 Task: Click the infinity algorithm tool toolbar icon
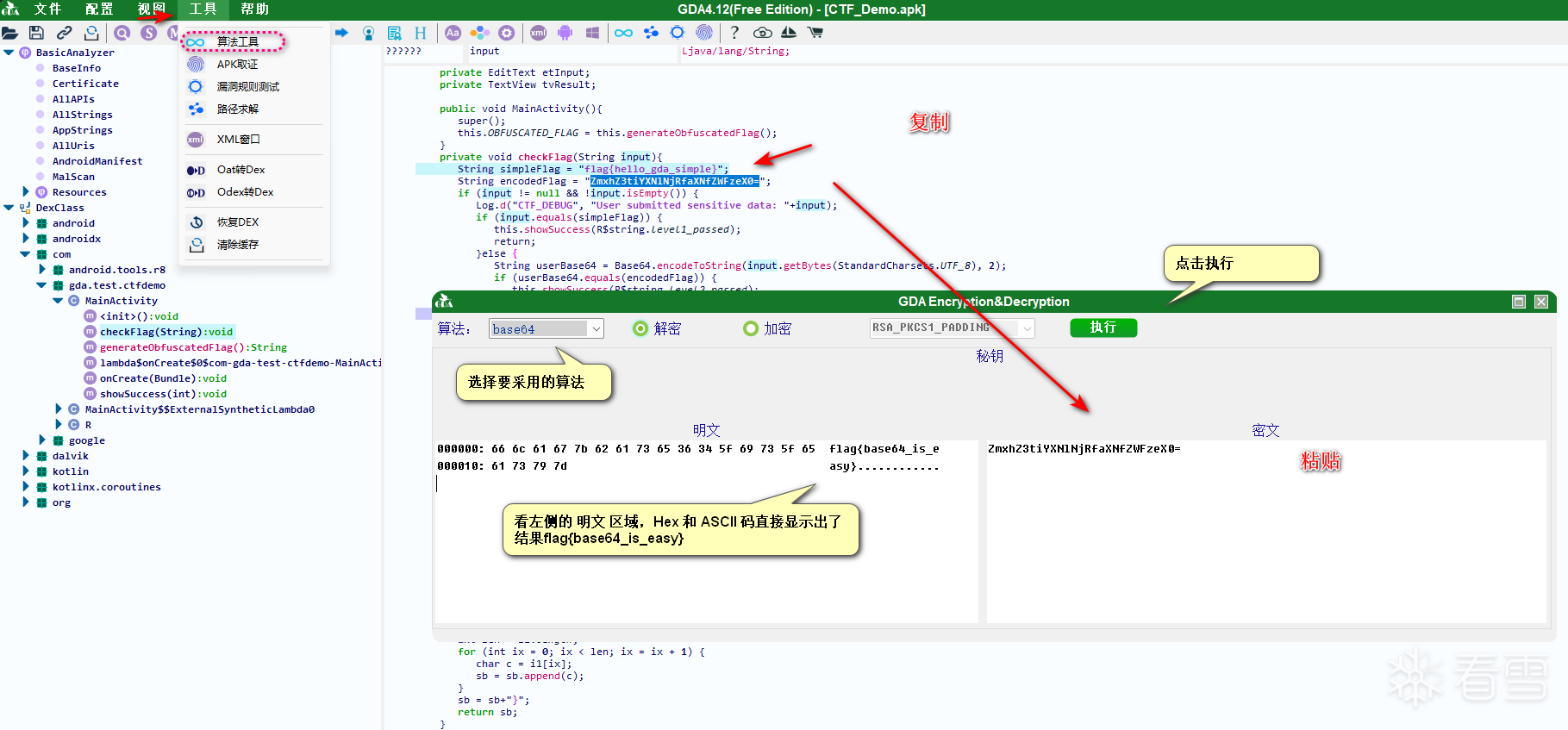pos(623,33)
